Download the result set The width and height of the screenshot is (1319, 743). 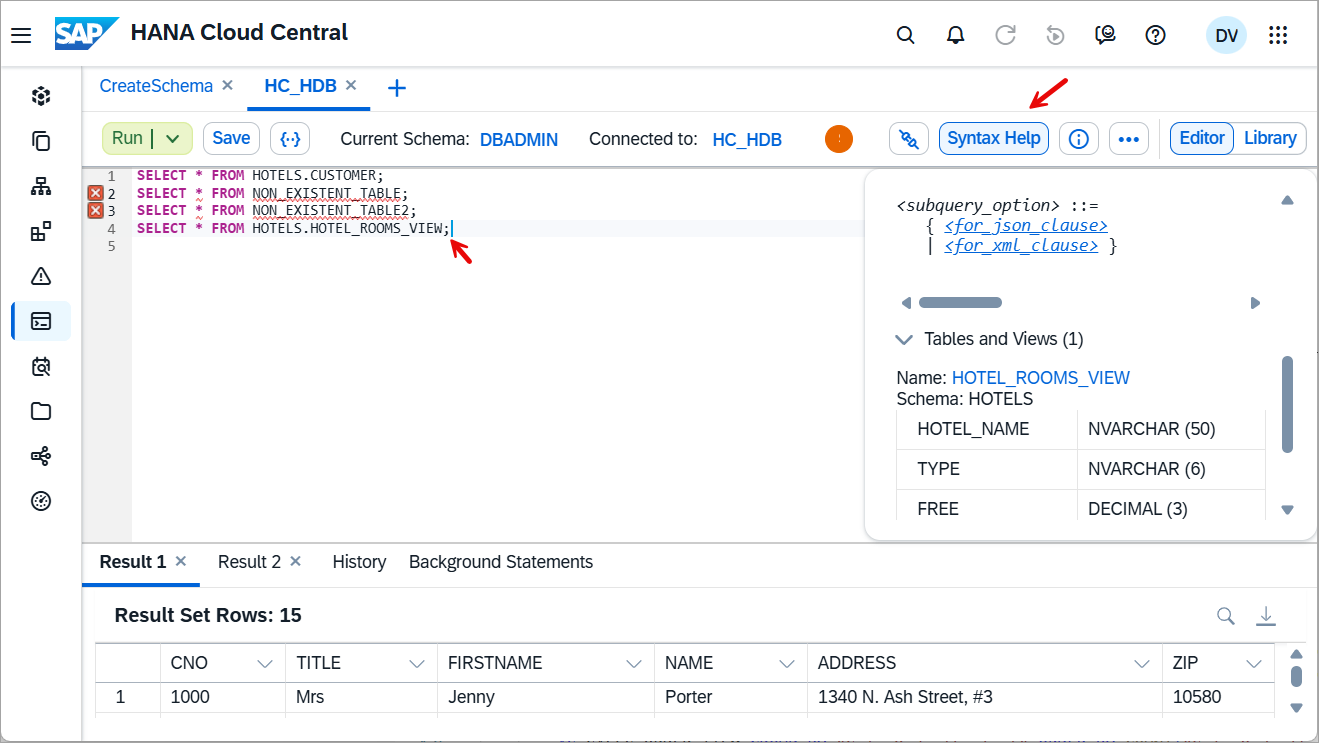click(1266, 616)
